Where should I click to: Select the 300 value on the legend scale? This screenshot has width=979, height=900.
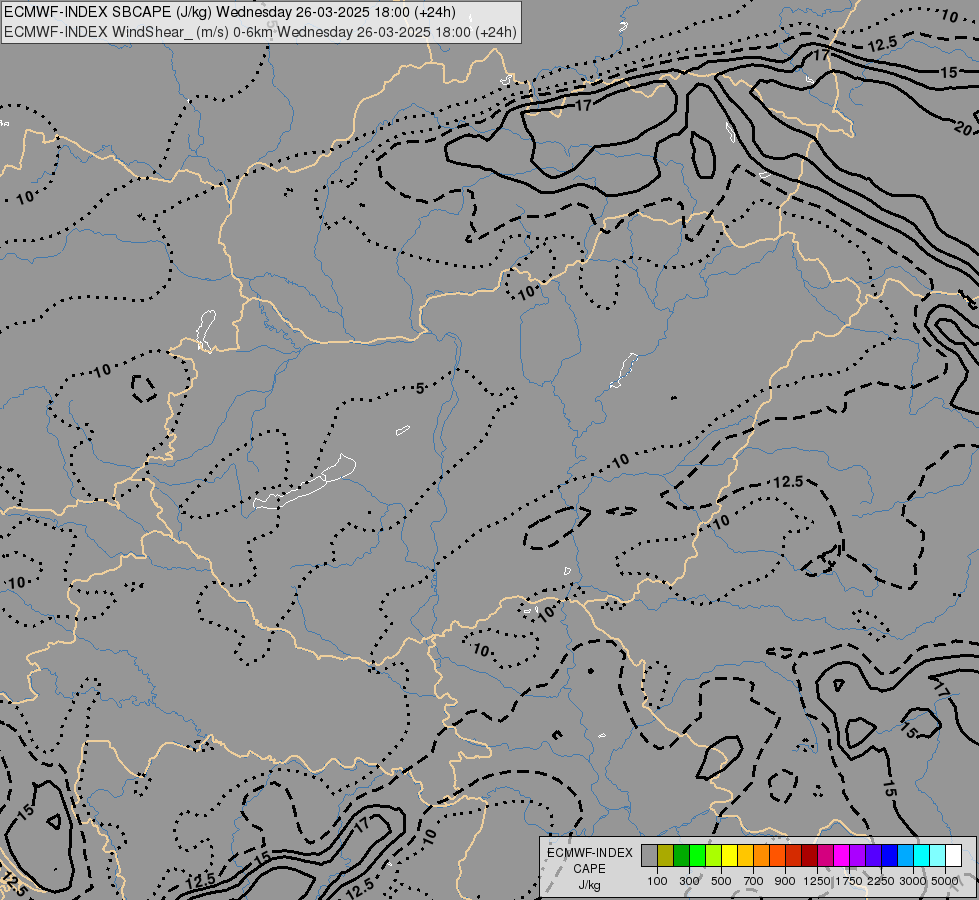689,881
